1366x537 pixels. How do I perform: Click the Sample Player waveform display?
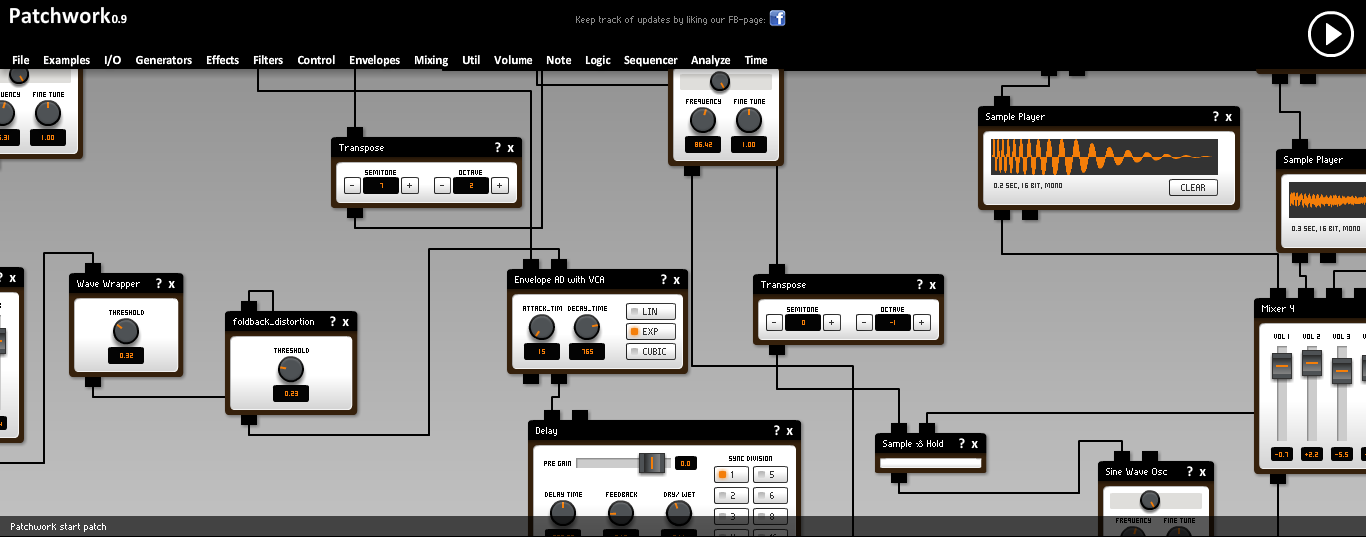pos(1104,157)
